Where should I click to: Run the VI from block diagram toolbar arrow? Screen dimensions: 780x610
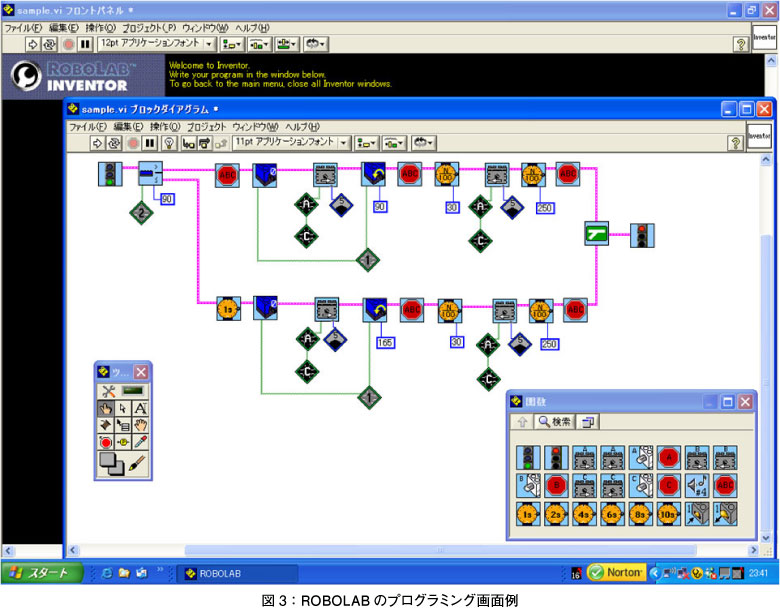(x=98, y=143)
